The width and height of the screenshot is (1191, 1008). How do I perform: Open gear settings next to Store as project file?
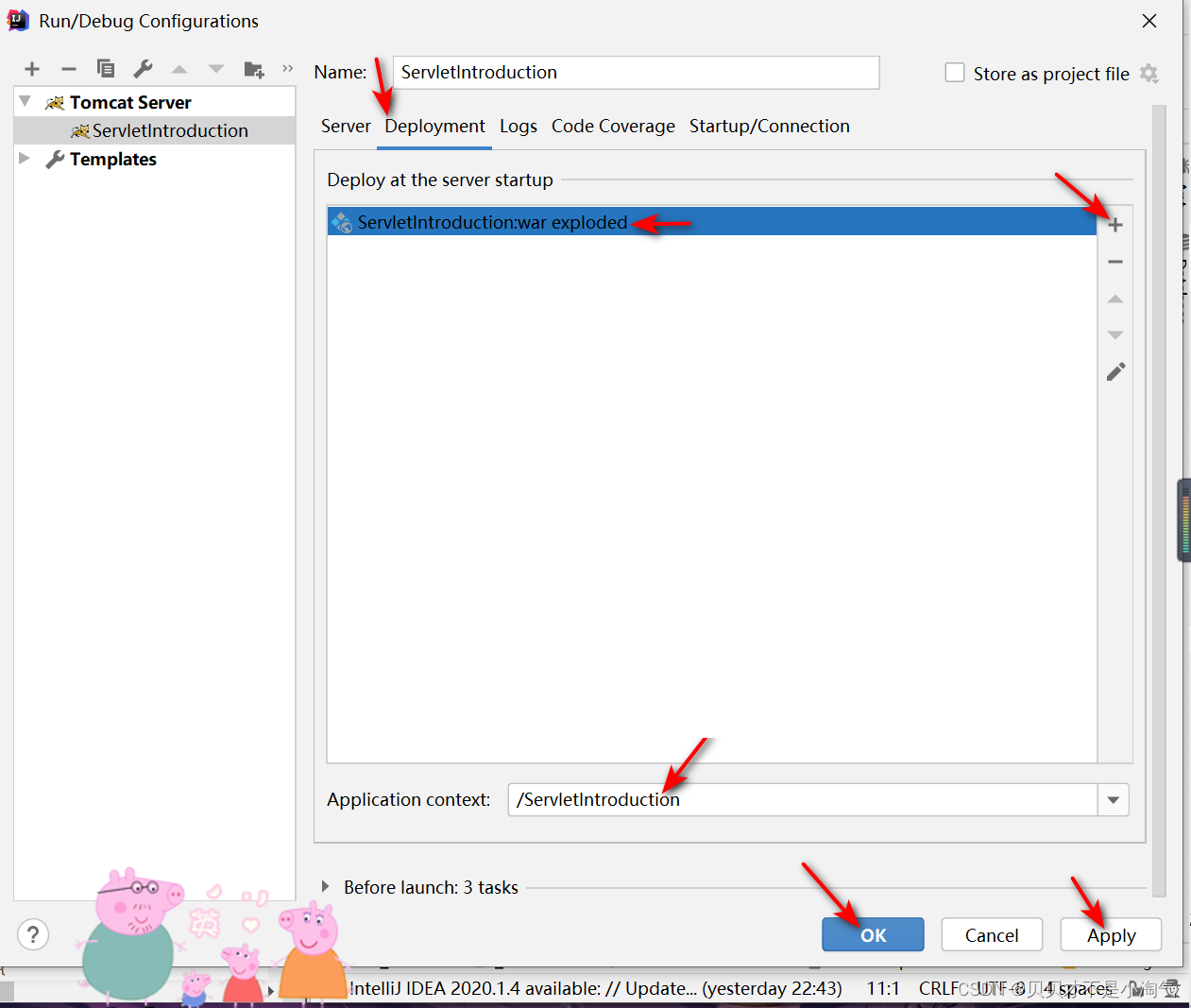(1148, 74)
